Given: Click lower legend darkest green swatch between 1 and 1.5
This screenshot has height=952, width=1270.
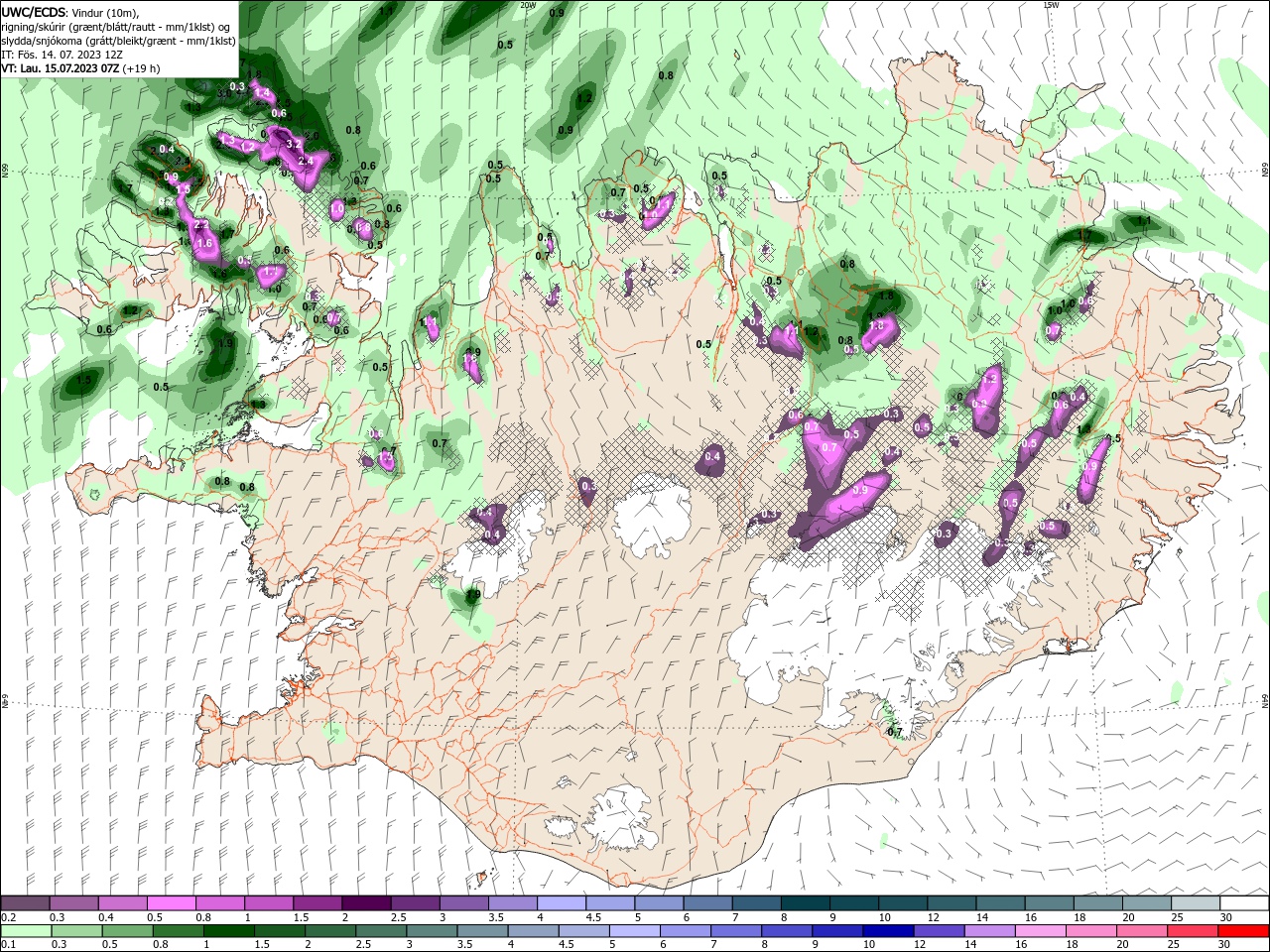Looking at the screenshot, I should (228, 931).
